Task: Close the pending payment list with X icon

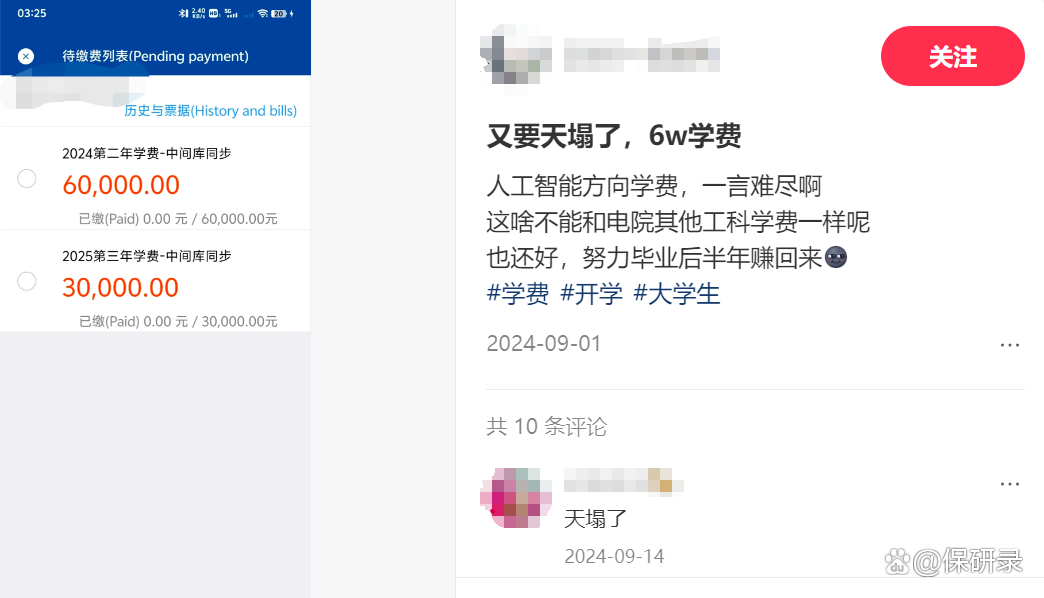Action: point(26,57)
